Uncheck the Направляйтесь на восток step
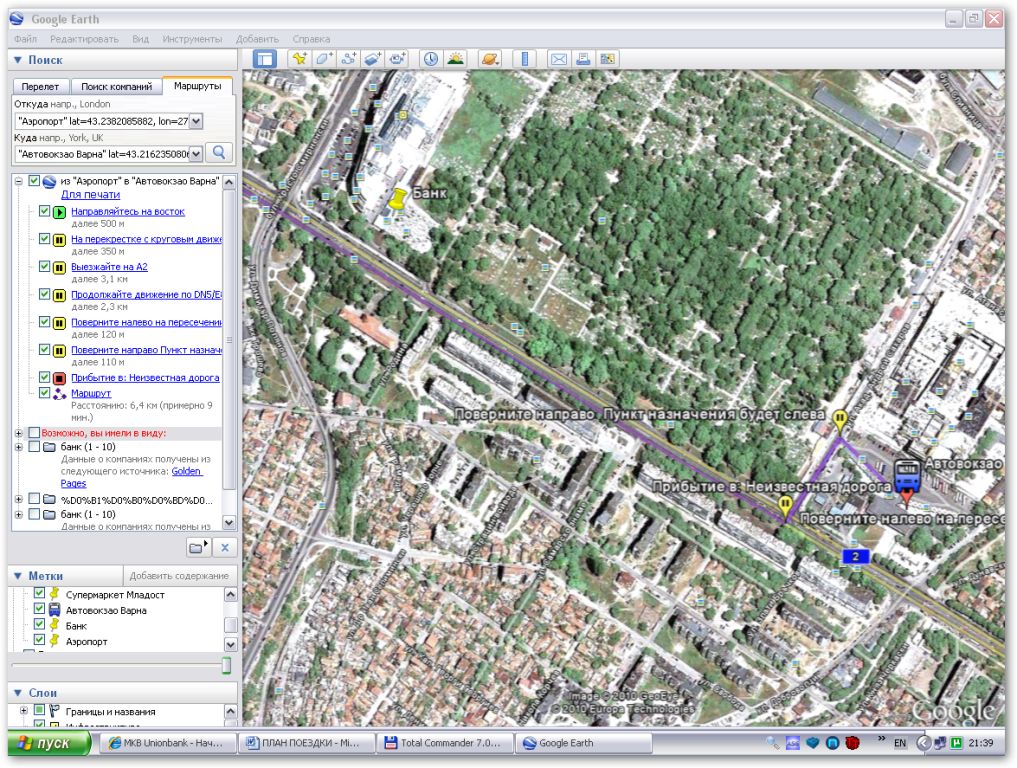 pos(44,211)
